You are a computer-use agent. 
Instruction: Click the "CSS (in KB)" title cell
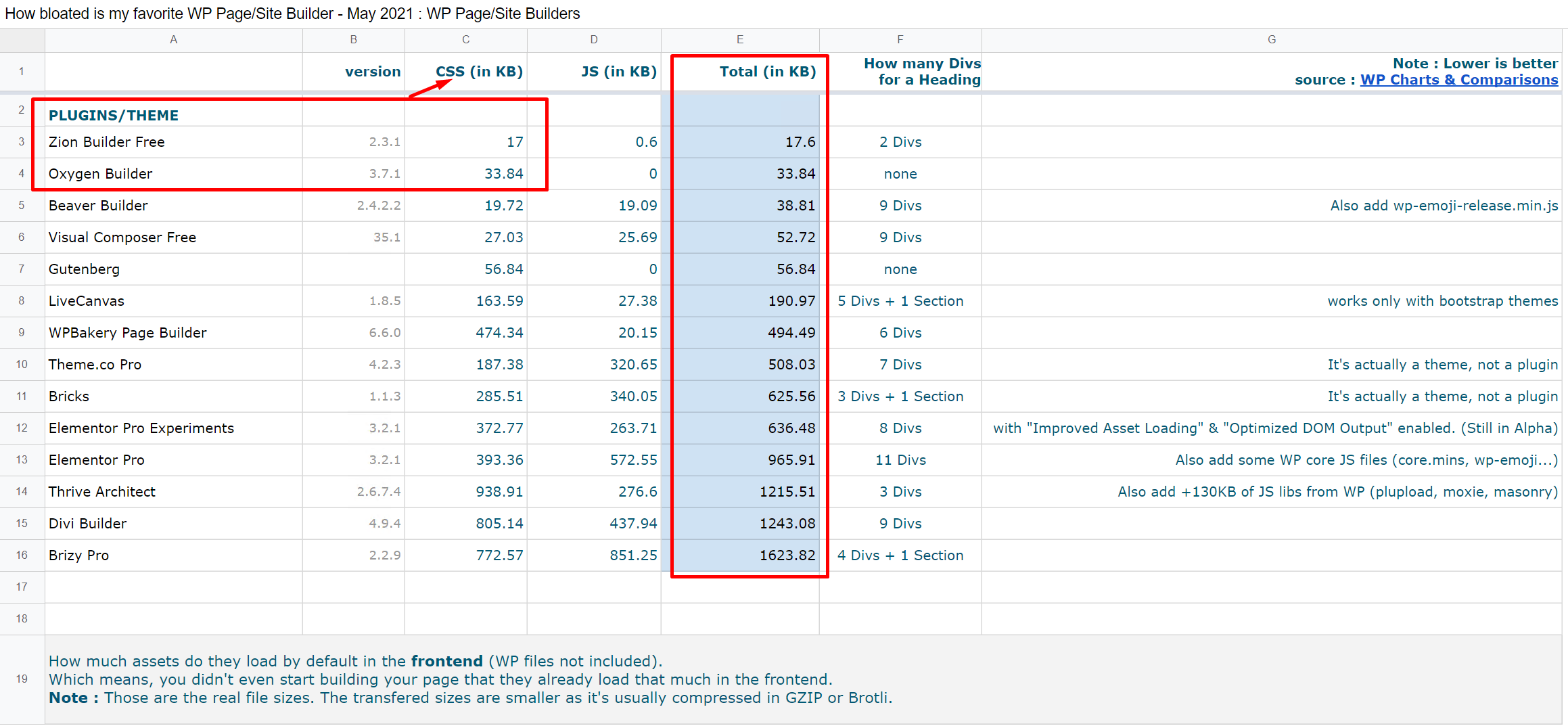pyautogui.click(x=466, y=72)
